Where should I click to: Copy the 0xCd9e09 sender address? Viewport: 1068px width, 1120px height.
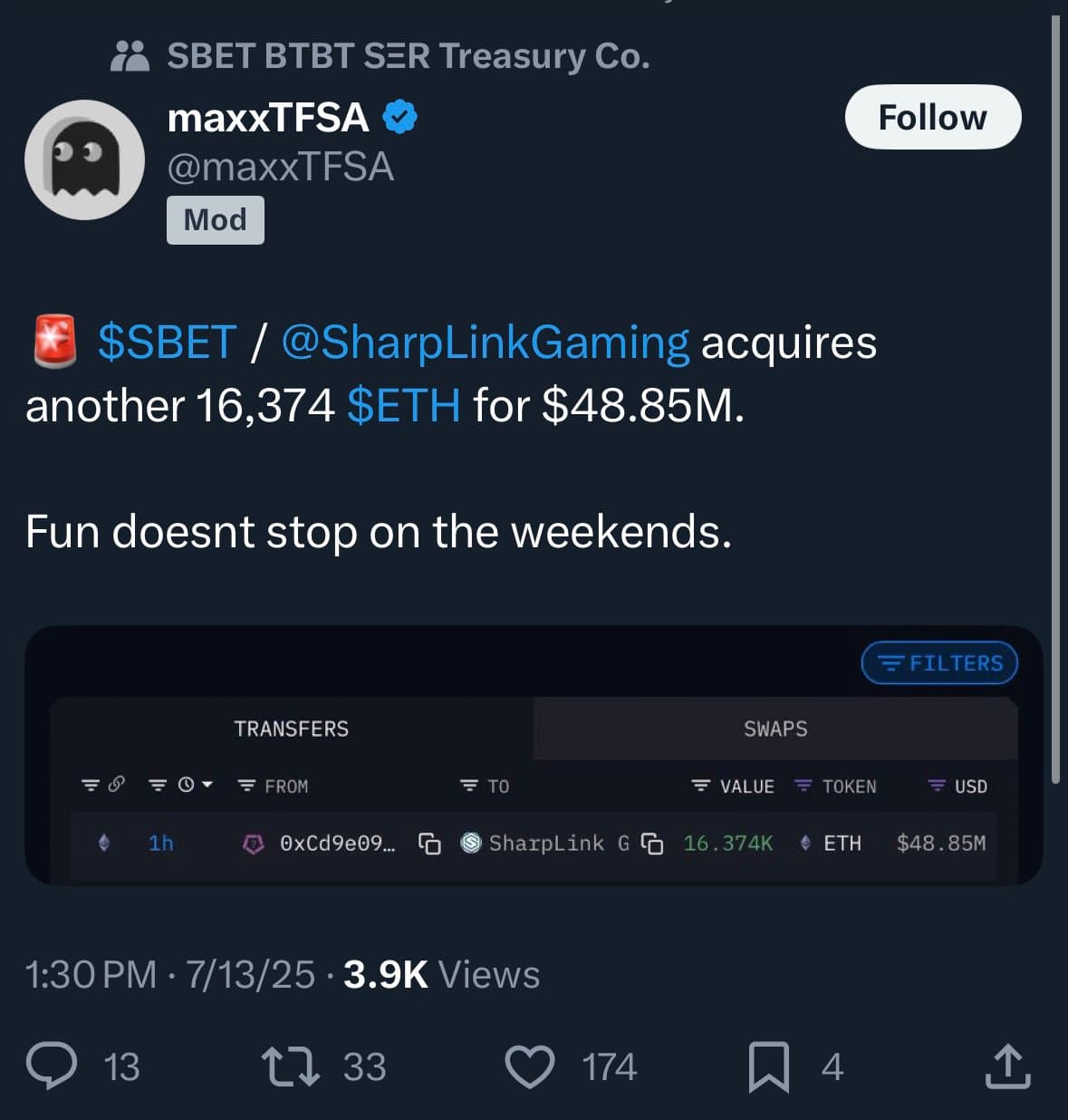pos(429,844)
